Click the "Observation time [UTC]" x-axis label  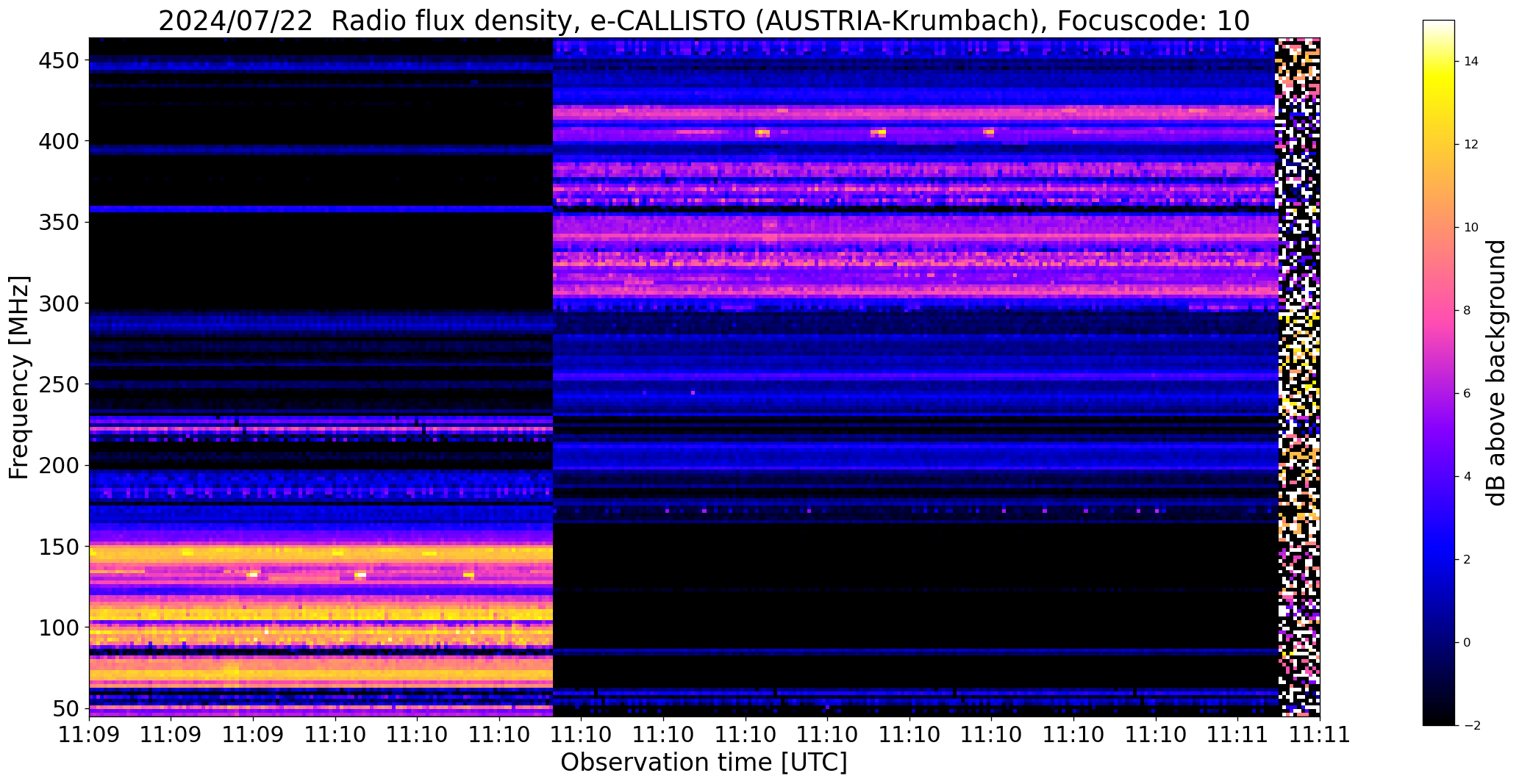pos(704,763)
